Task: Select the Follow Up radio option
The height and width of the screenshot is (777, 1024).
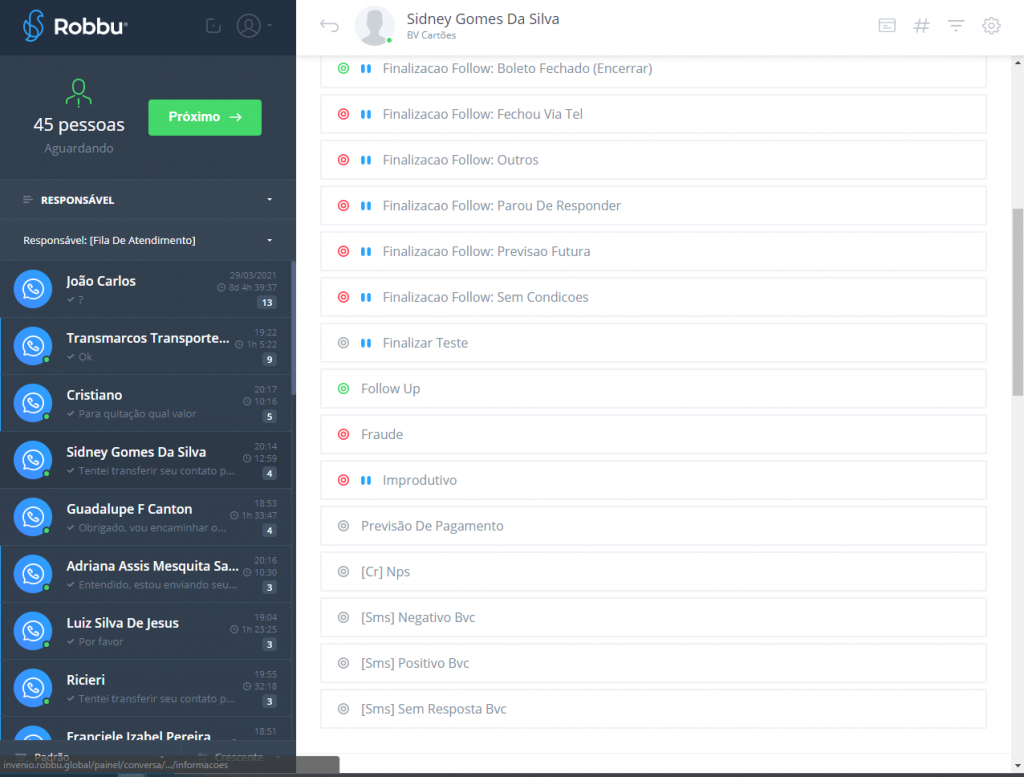Action: tap(343, 389)
